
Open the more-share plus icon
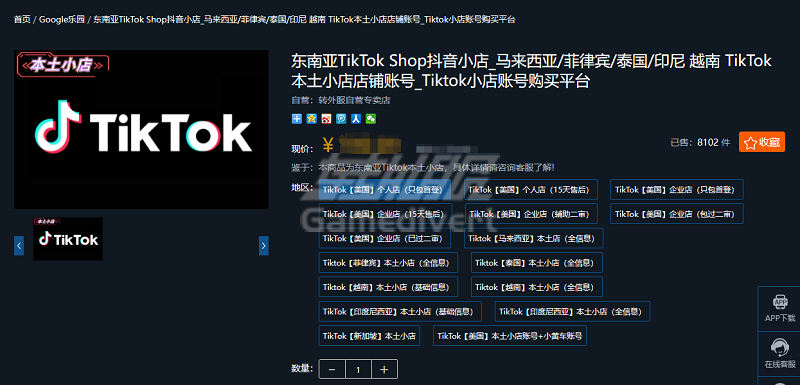point(297,119)
